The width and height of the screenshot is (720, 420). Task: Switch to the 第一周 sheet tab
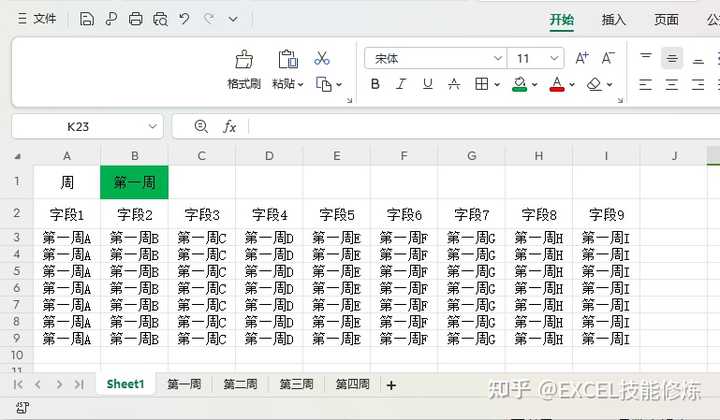click(x=184, y=384)
